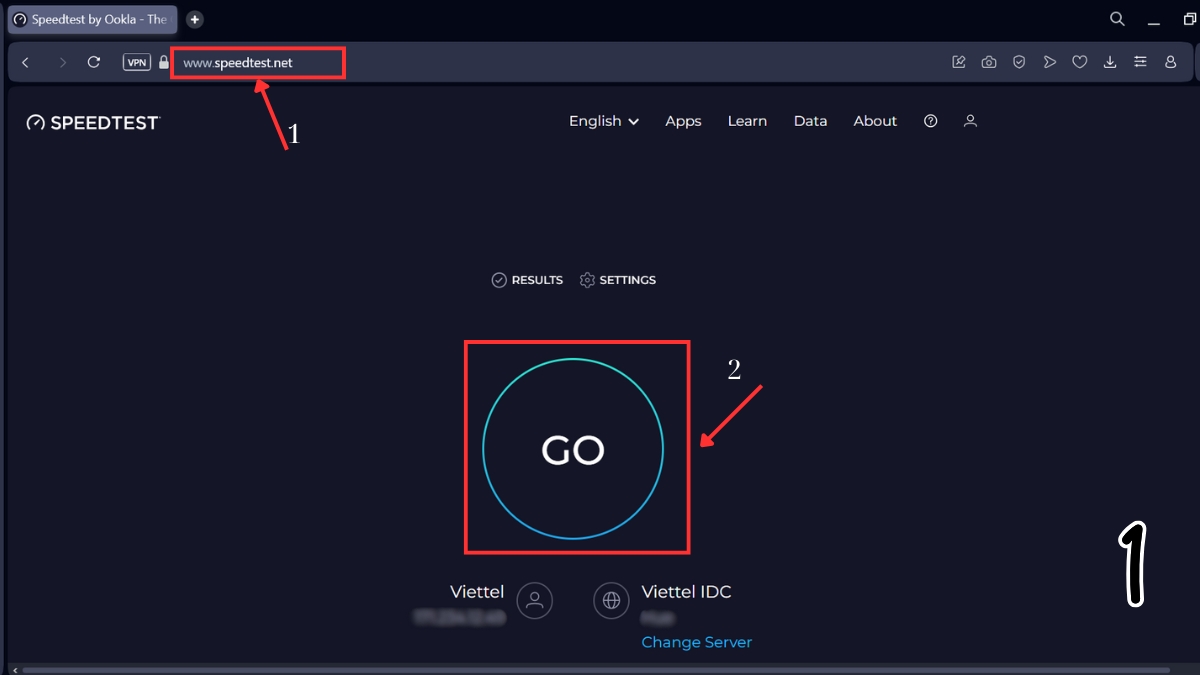1200x675 pixels.
Task: Open the pinboard edit icon in toolbar
Action: coord(959,62)
